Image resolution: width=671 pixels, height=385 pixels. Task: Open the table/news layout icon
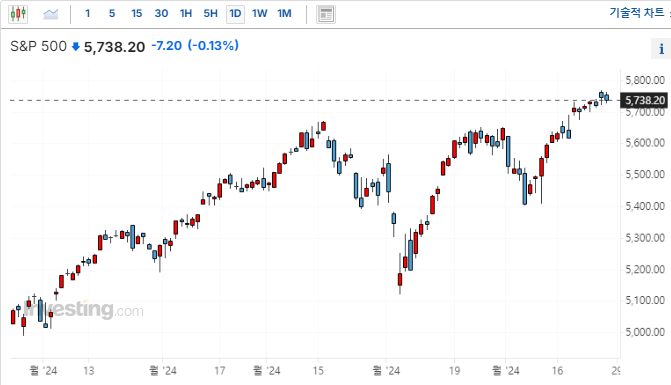[x=326, y=14]
